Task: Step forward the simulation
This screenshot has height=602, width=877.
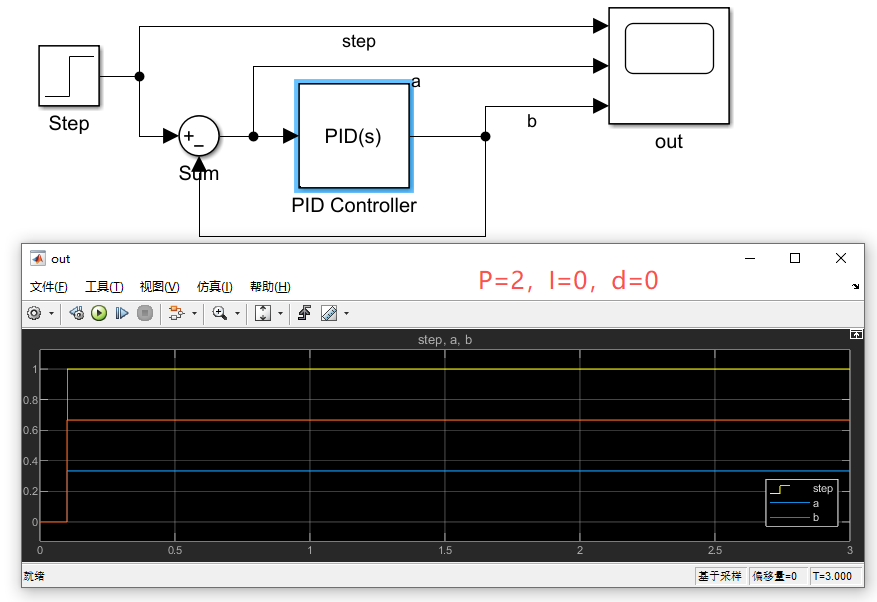Action: [x=122, y=313]
